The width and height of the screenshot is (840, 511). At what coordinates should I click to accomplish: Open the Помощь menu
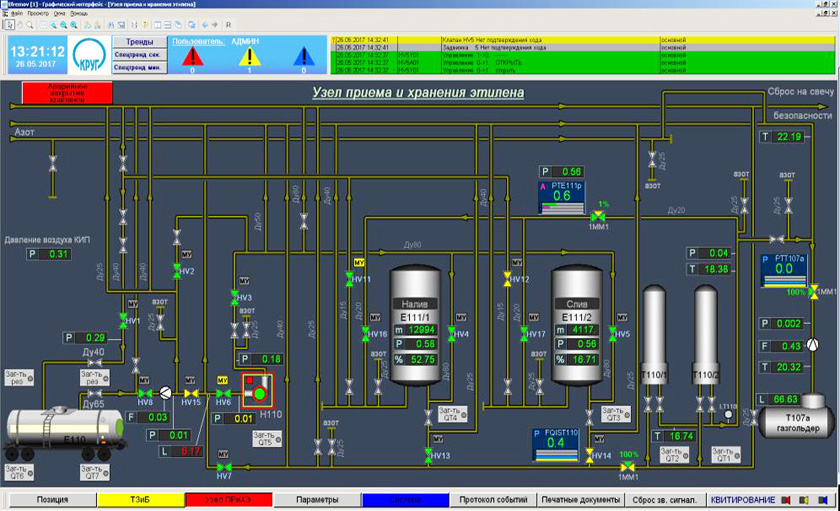pos(79,13)
